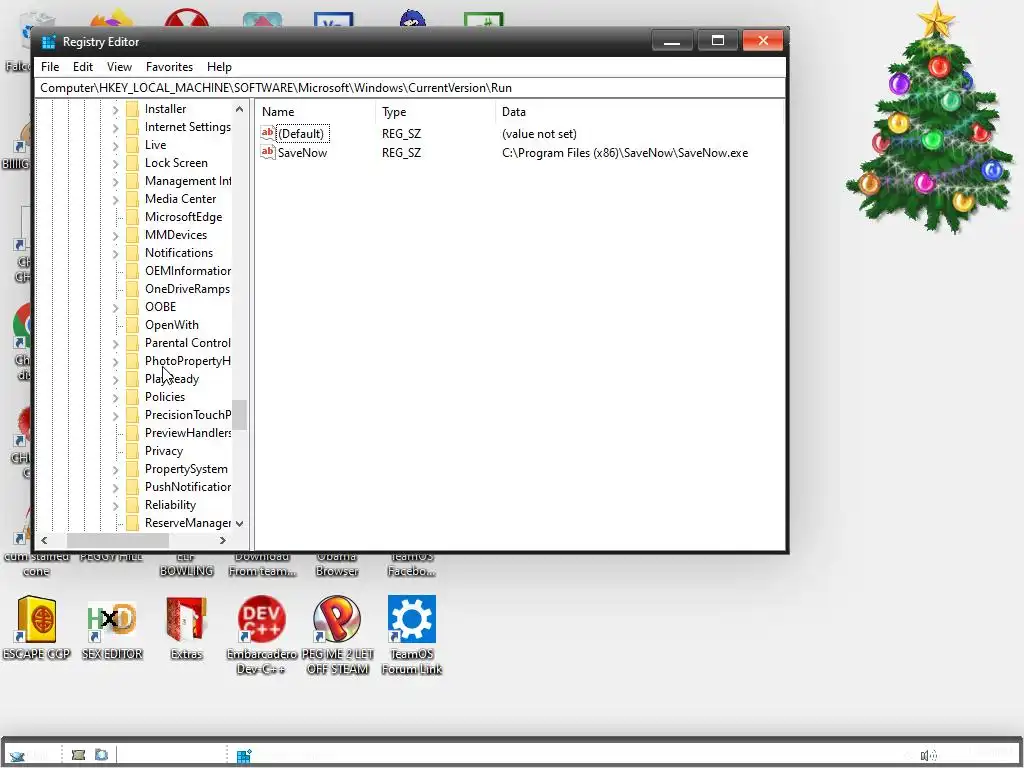Open the HxD SEX EDITOR desktop icon
This screenshot has height=768, width=1024.
(112, 628)
